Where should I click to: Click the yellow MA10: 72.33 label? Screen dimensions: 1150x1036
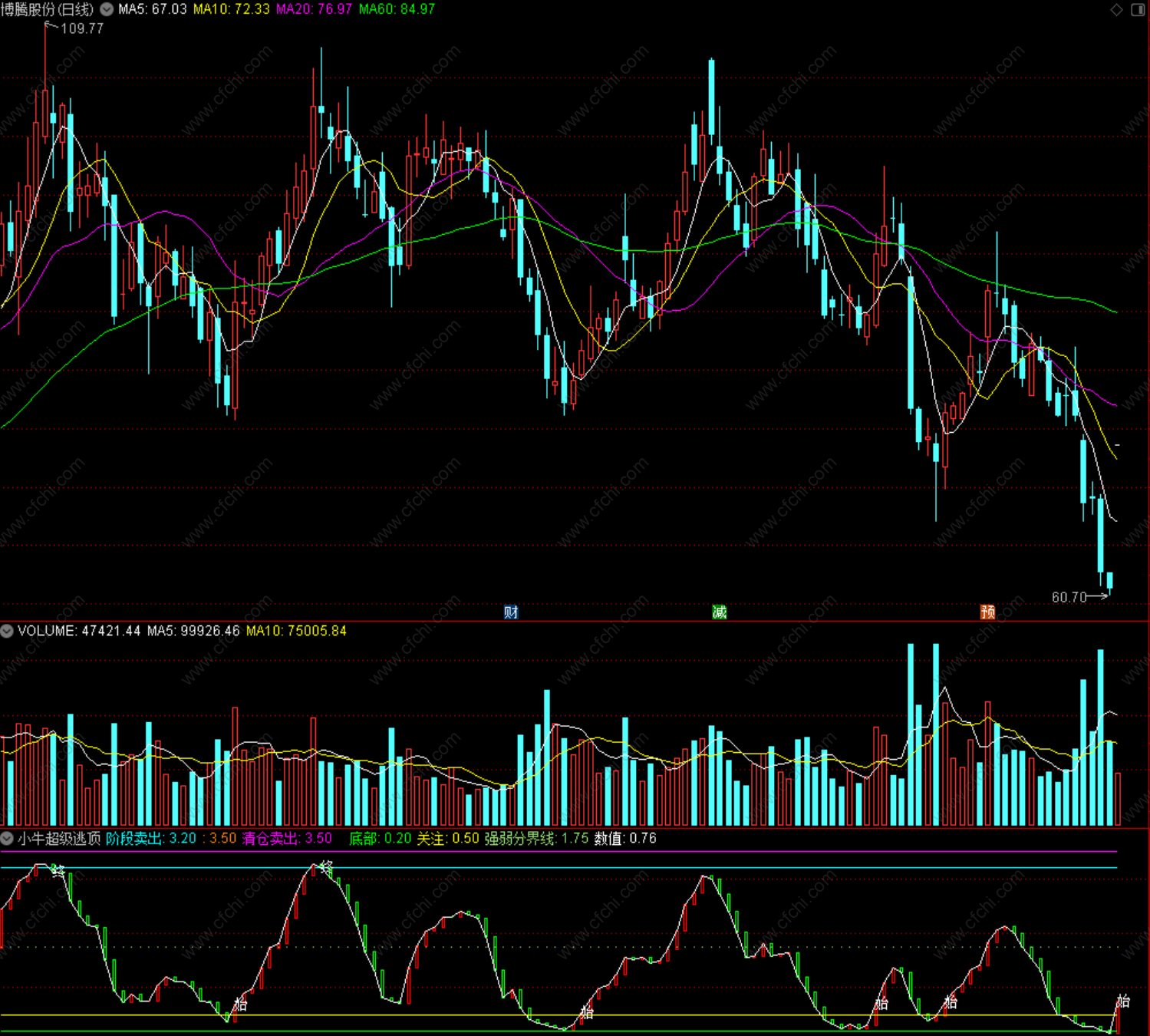click(x=232, y=9)
